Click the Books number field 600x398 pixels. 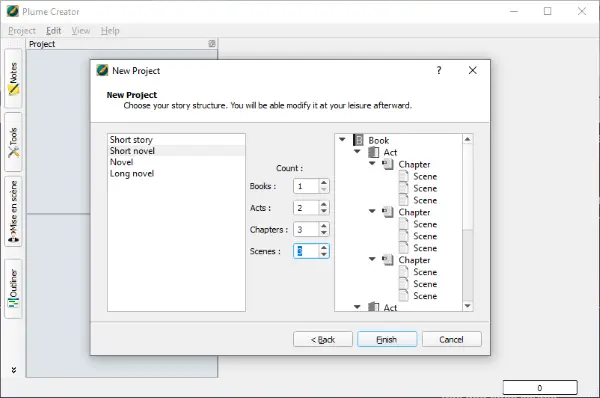306,186
